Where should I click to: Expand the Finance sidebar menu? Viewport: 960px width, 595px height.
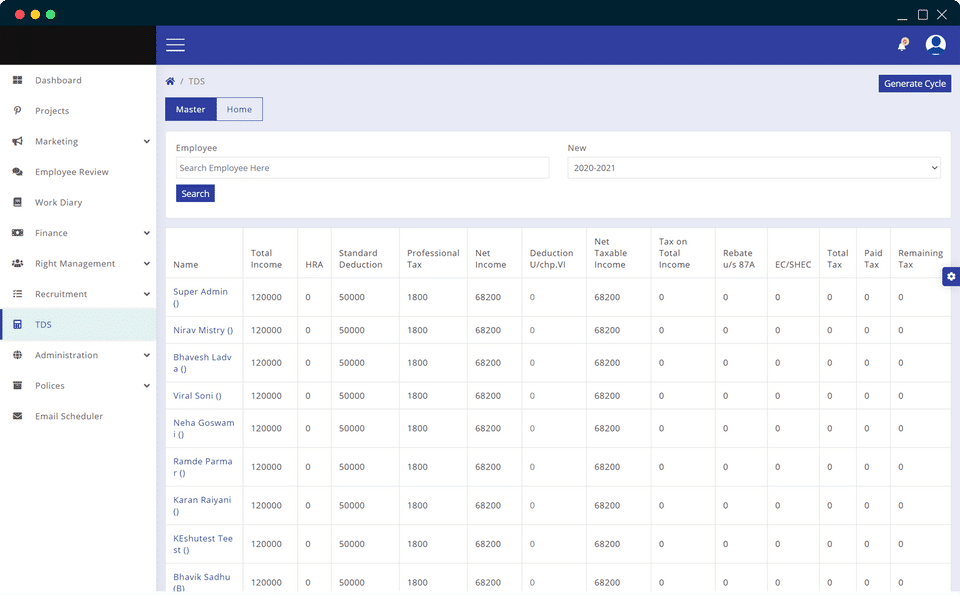(147, 233)
